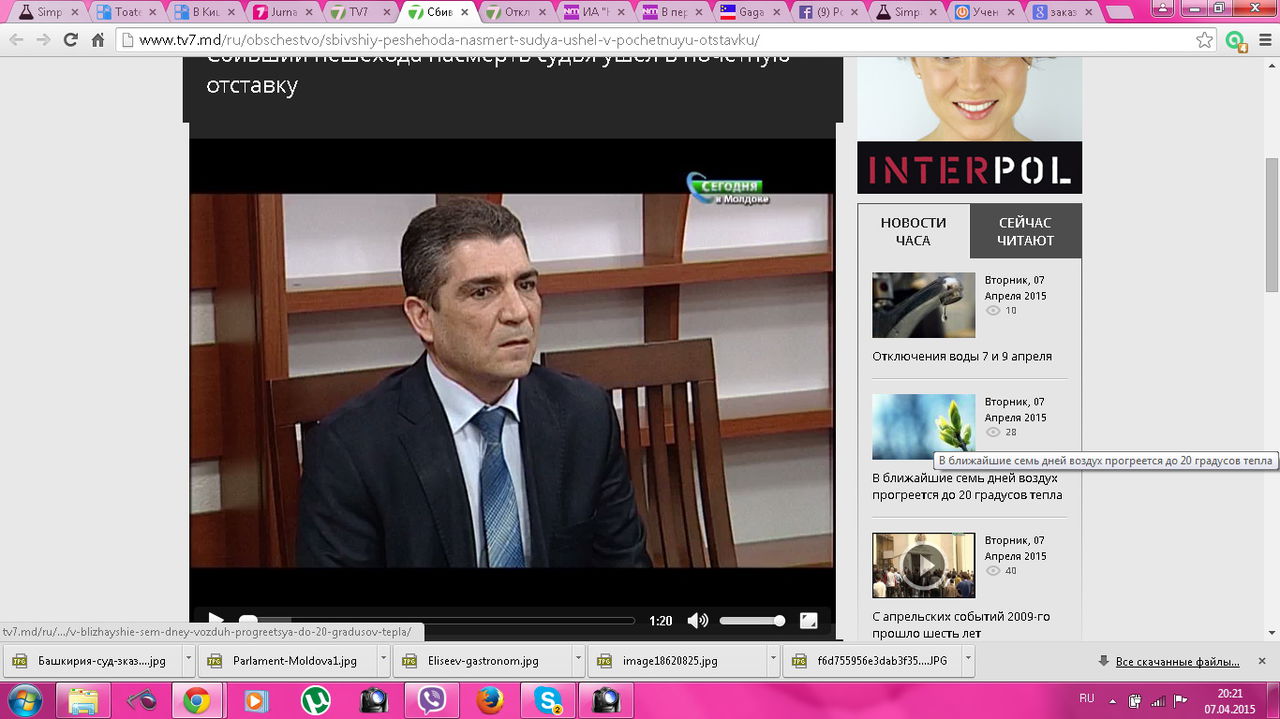Adjust the video volume slider

click(x=752, y=621)
